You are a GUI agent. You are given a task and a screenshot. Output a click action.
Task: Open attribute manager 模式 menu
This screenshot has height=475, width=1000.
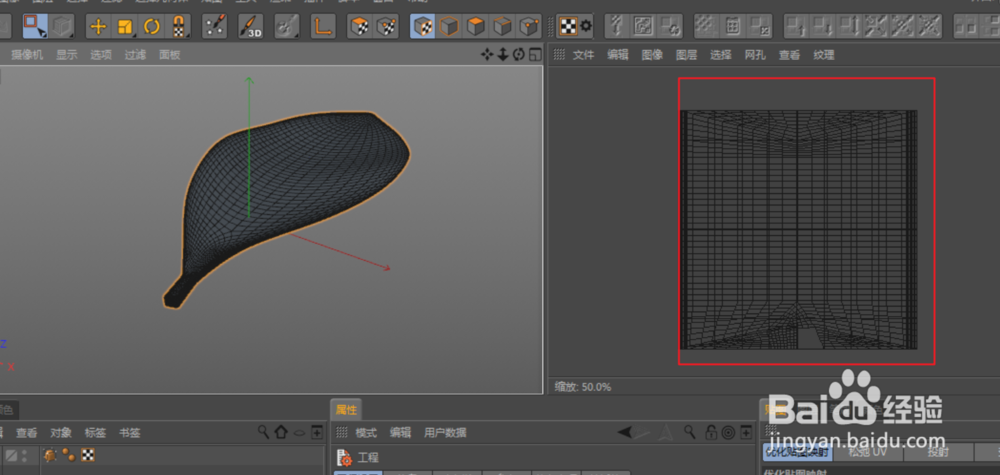click(366, 433)
